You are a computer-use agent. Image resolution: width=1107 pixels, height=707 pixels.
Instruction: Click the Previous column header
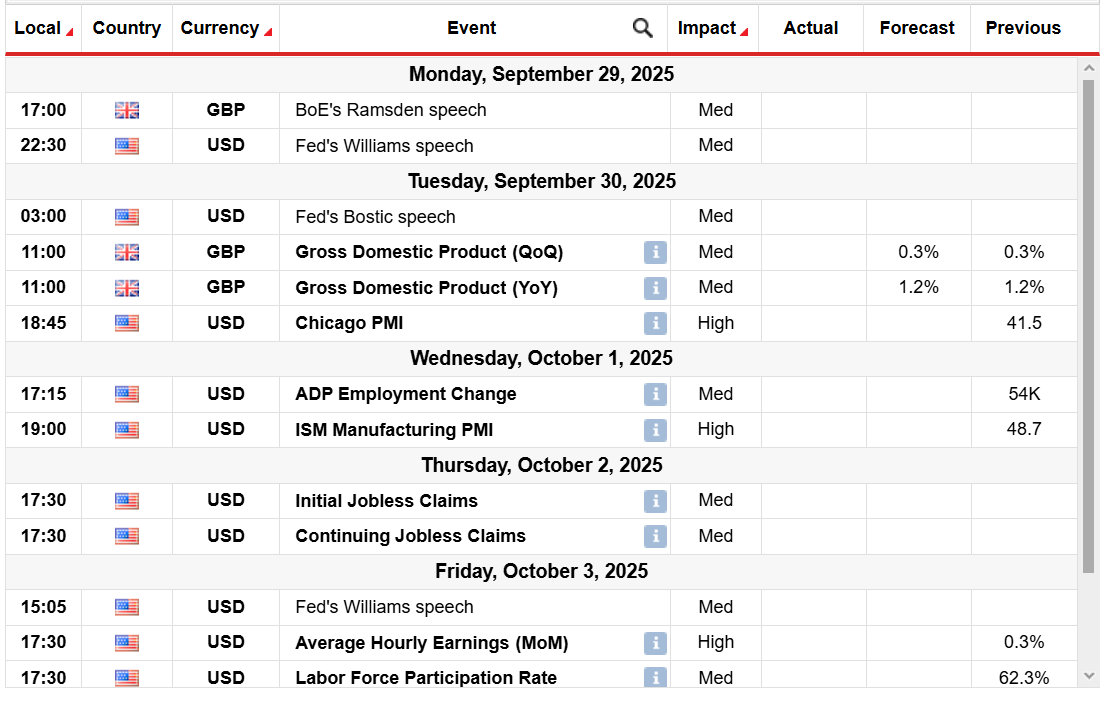click(x=1022, y=28)
